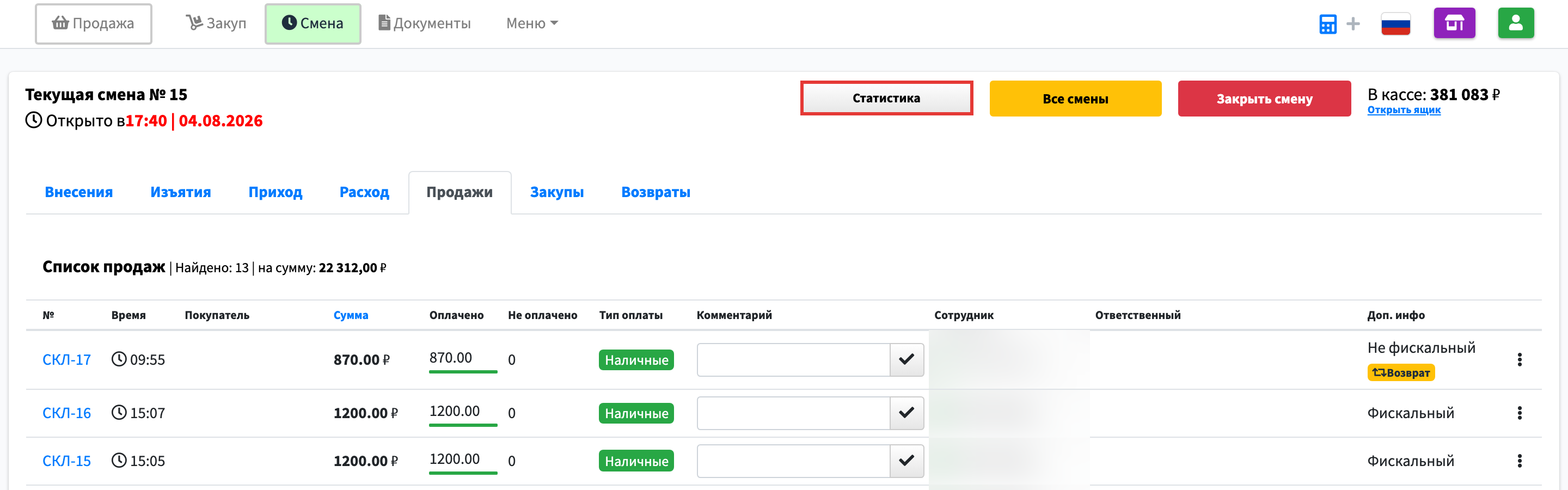This screenshot has width=1568, height=490.
Task: Open sale СКЛ-16 link
Action: [66, 413]
